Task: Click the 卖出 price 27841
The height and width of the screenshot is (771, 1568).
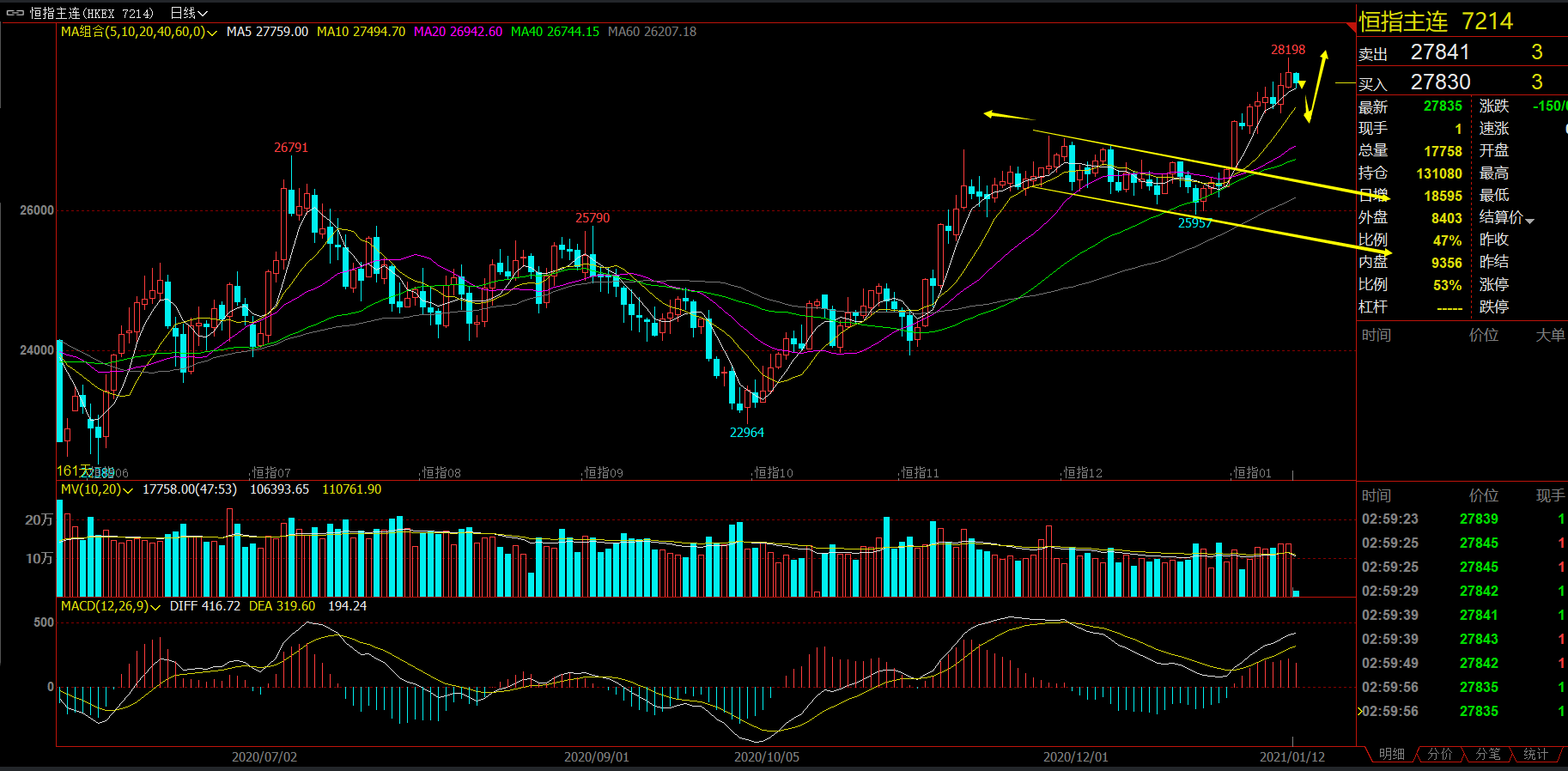Action: point(1440,52)
